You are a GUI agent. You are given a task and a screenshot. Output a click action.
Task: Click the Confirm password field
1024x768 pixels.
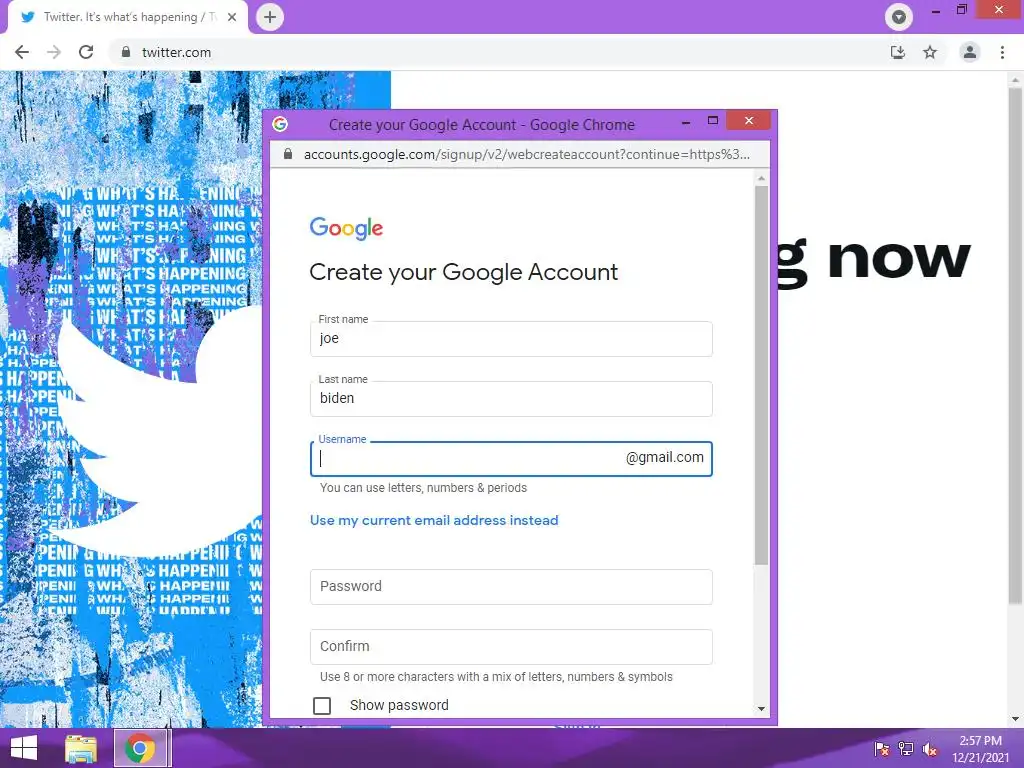(511, 647)
